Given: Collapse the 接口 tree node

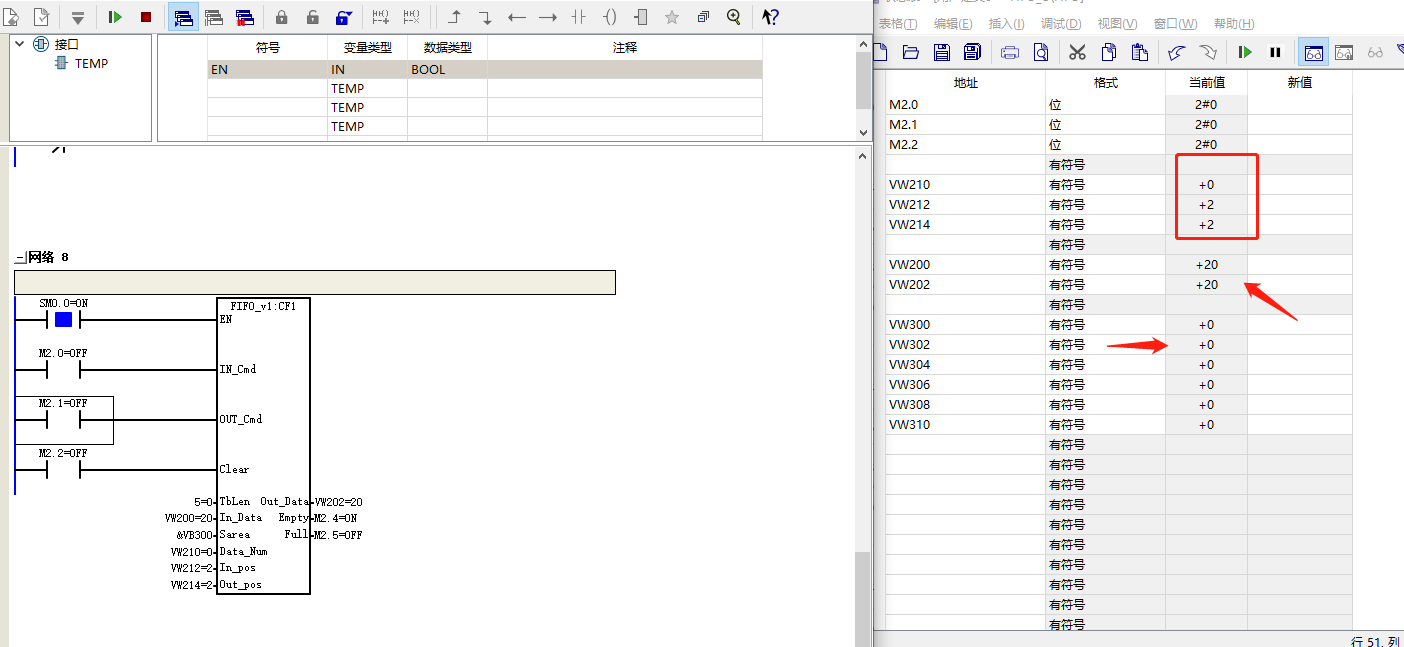Looking at the screenshot, I should pyautogui.click(x=18, y=44).
